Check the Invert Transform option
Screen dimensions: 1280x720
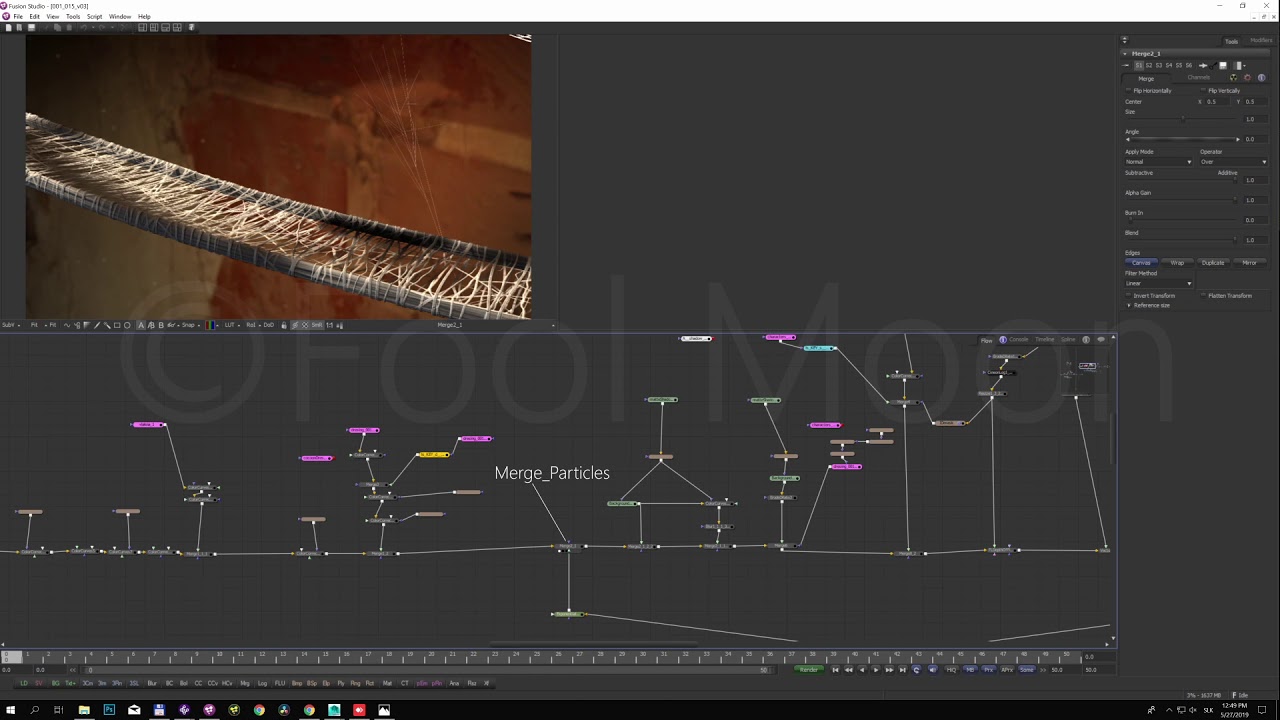coord(1129,296)
